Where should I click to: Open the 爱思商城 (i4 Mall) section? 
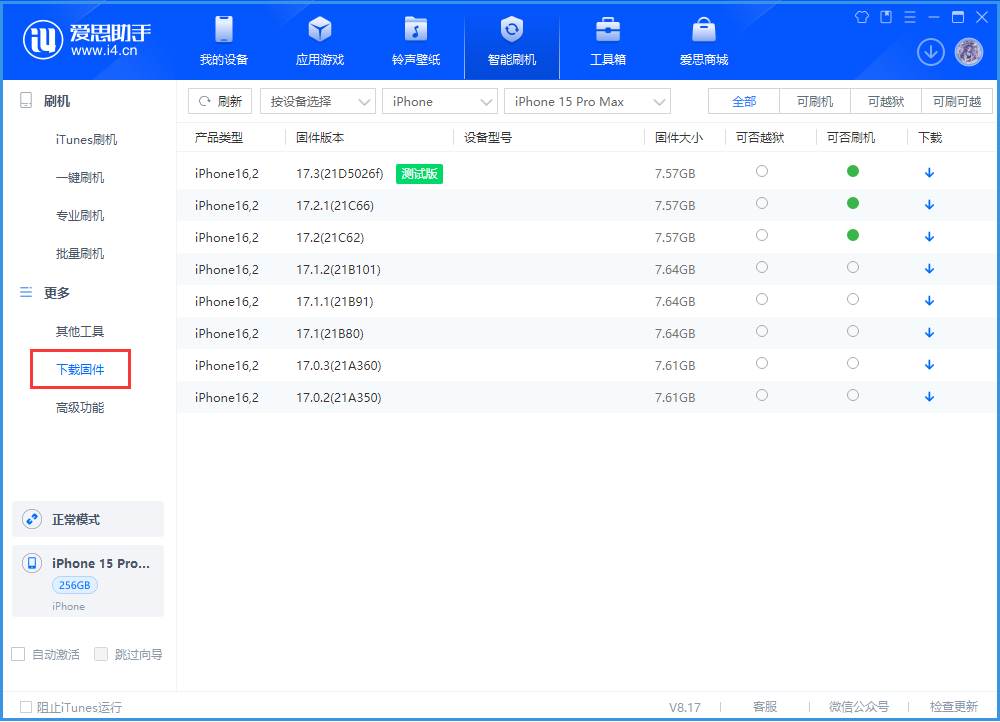coord(703,42)
